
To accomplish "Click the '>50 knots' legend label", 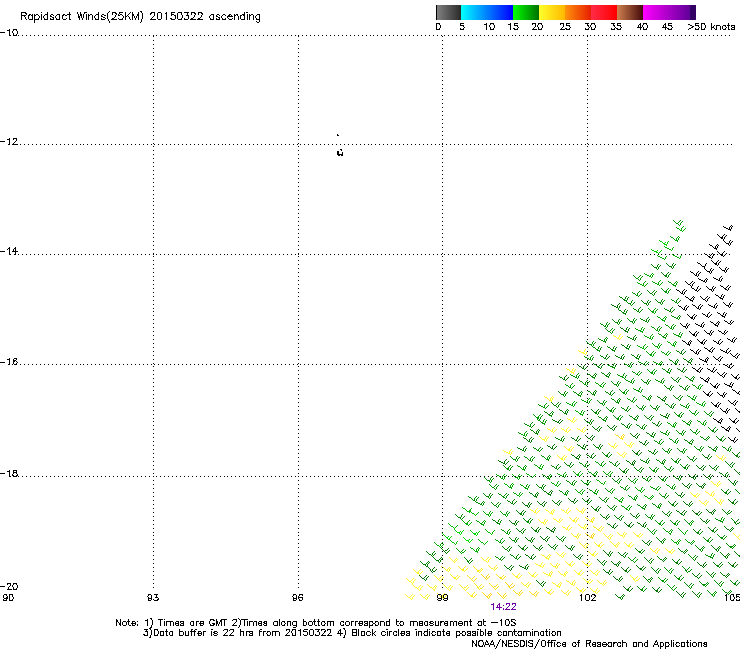I will click(711, 27).
